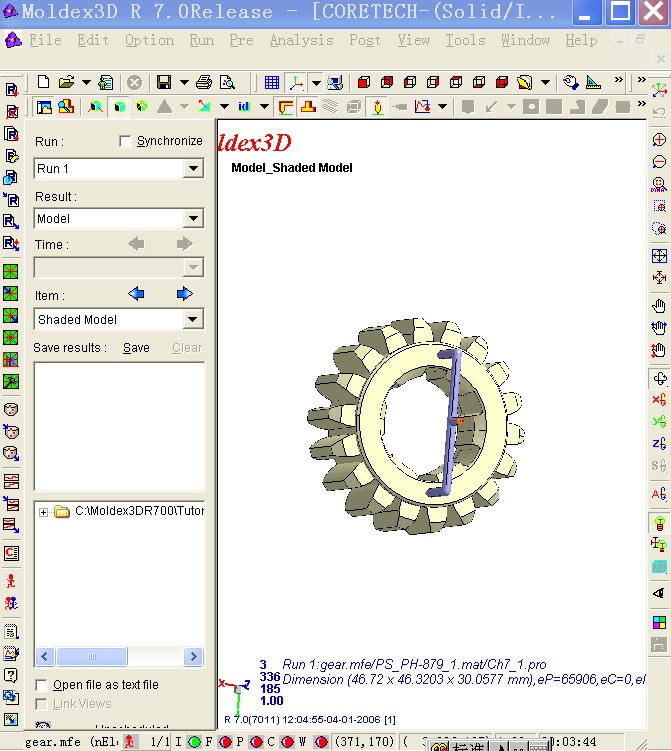Click the Clear results button
The image size is (671, 751).
tap(187, 348)
